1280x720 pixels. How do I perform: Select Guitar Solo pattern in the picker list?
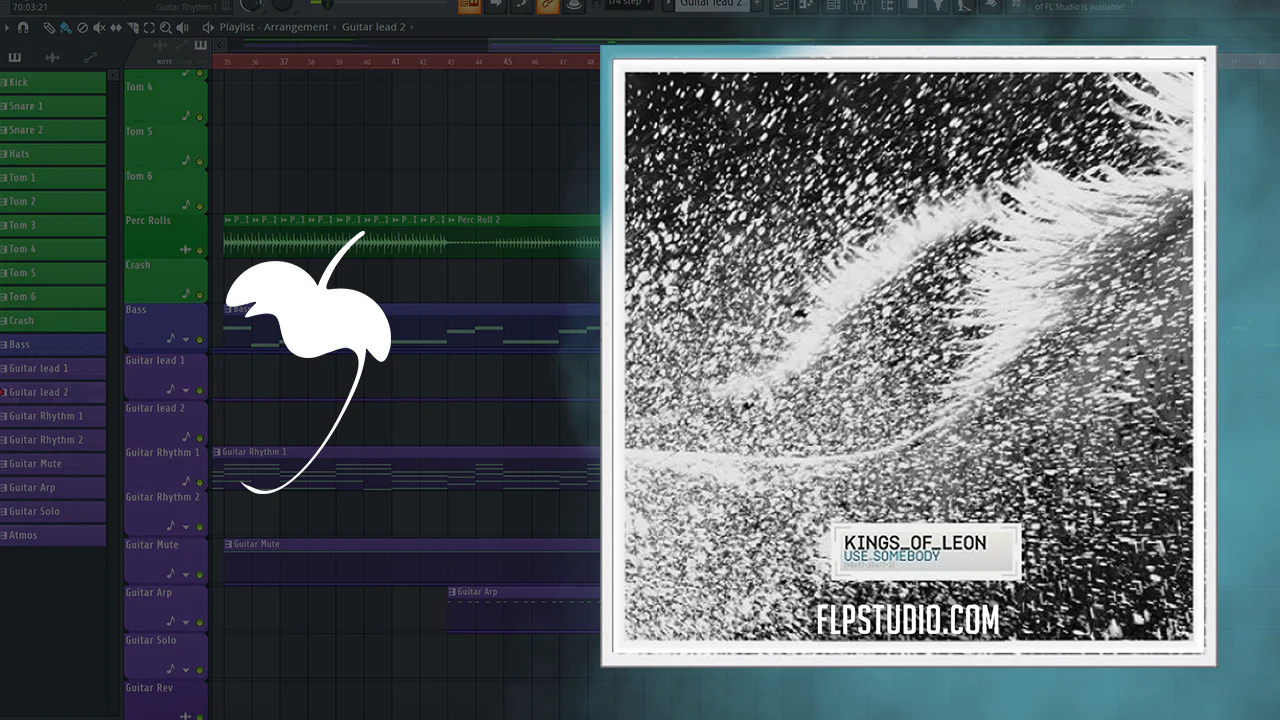click(x=53, y=511)
